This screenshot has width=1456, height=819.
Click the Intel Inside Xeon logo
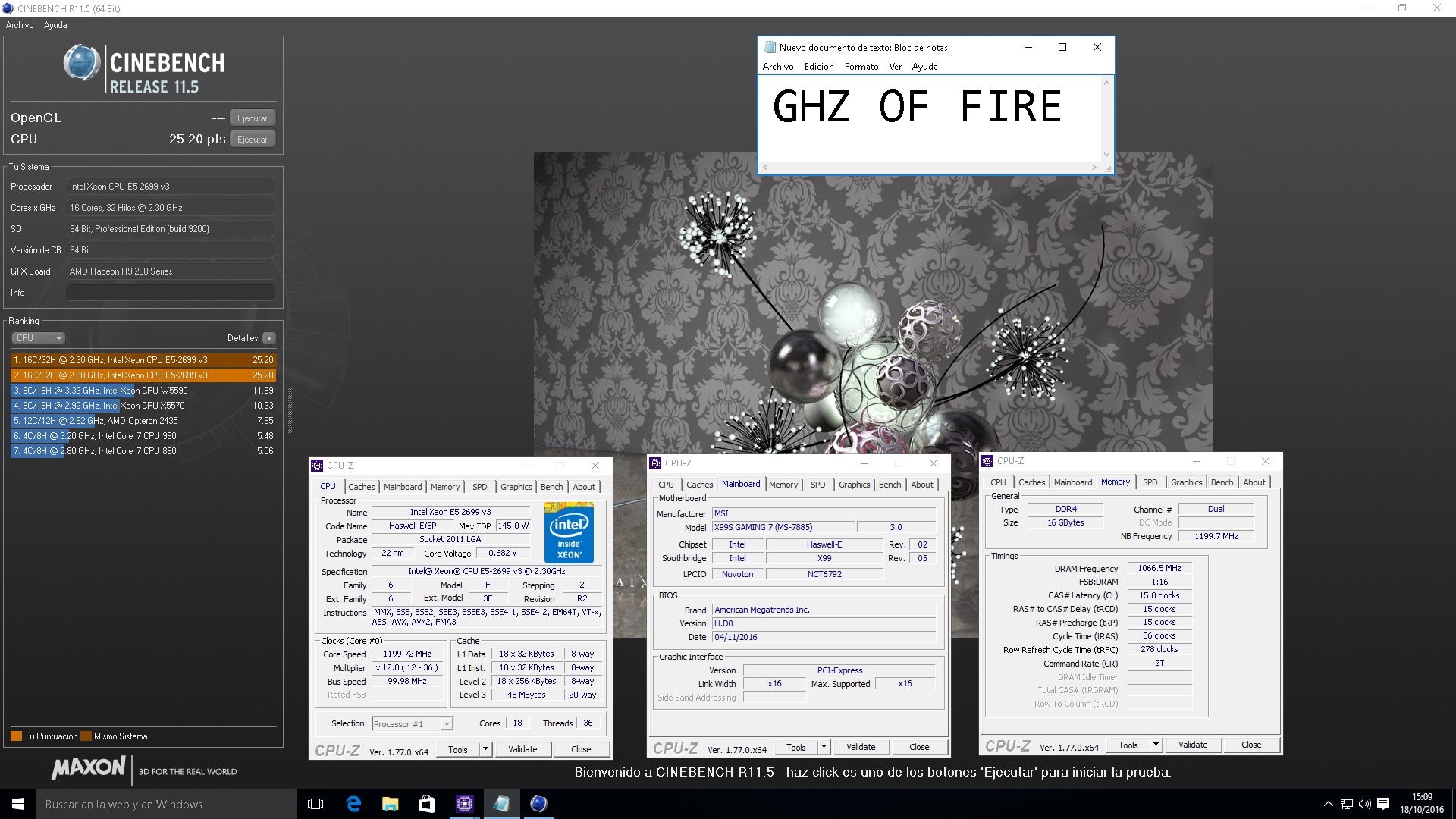[569, 532]
